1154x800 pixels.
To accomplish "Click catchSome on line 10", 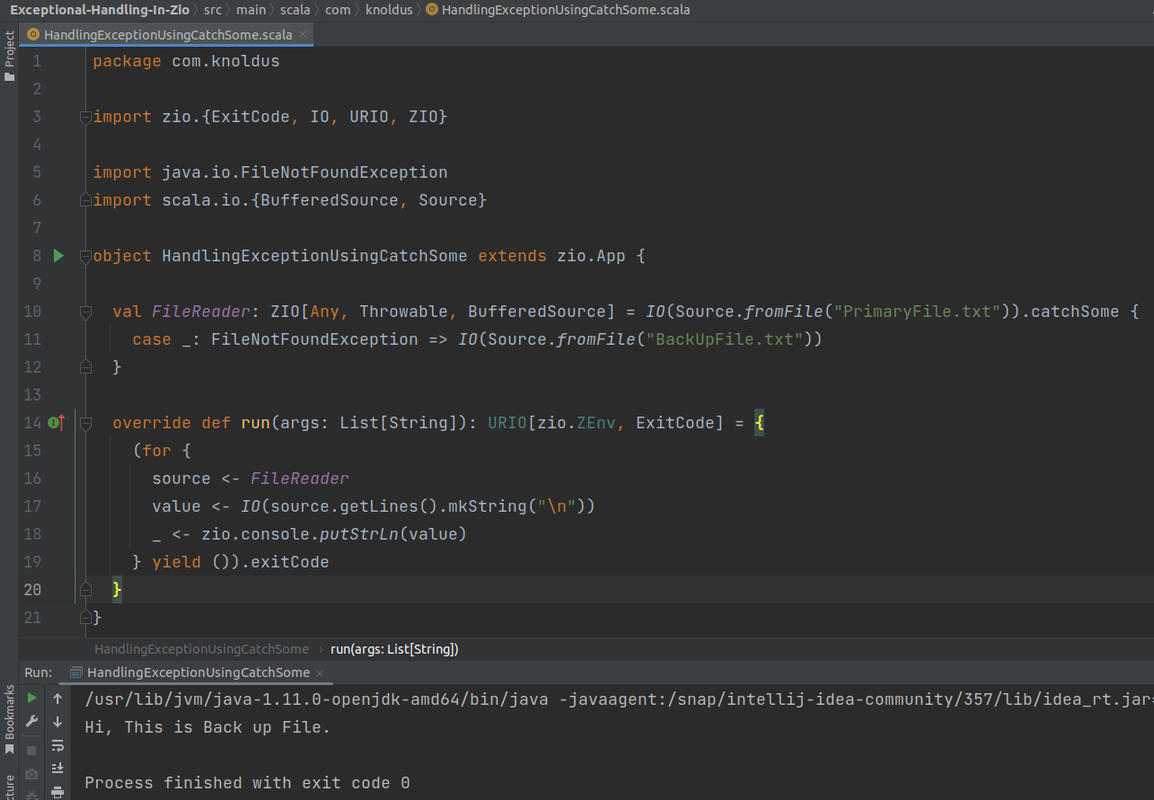I will (1075, 311).
